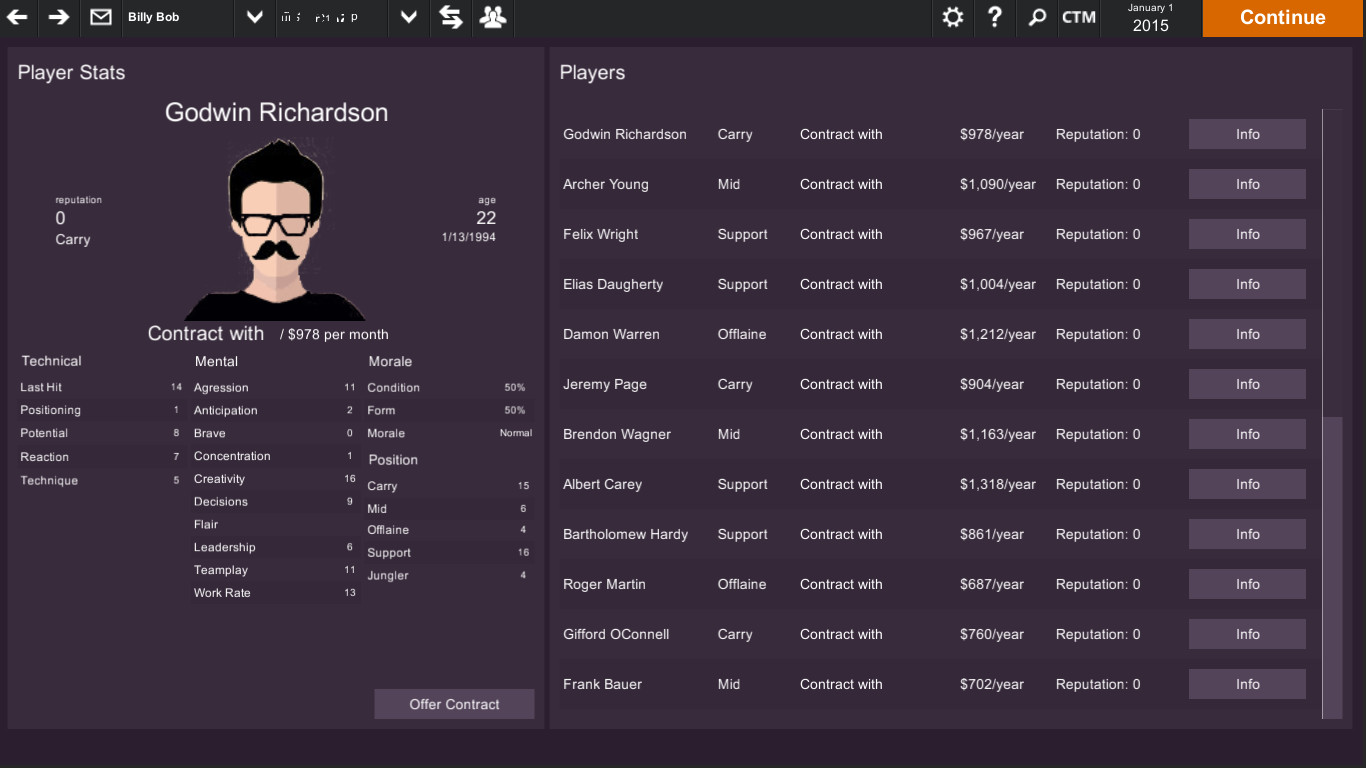This screenshot has width=1366, height=768.
Task: Click the back arrow navigation icon
Action: pyautogui.click(x=17, y=17)
